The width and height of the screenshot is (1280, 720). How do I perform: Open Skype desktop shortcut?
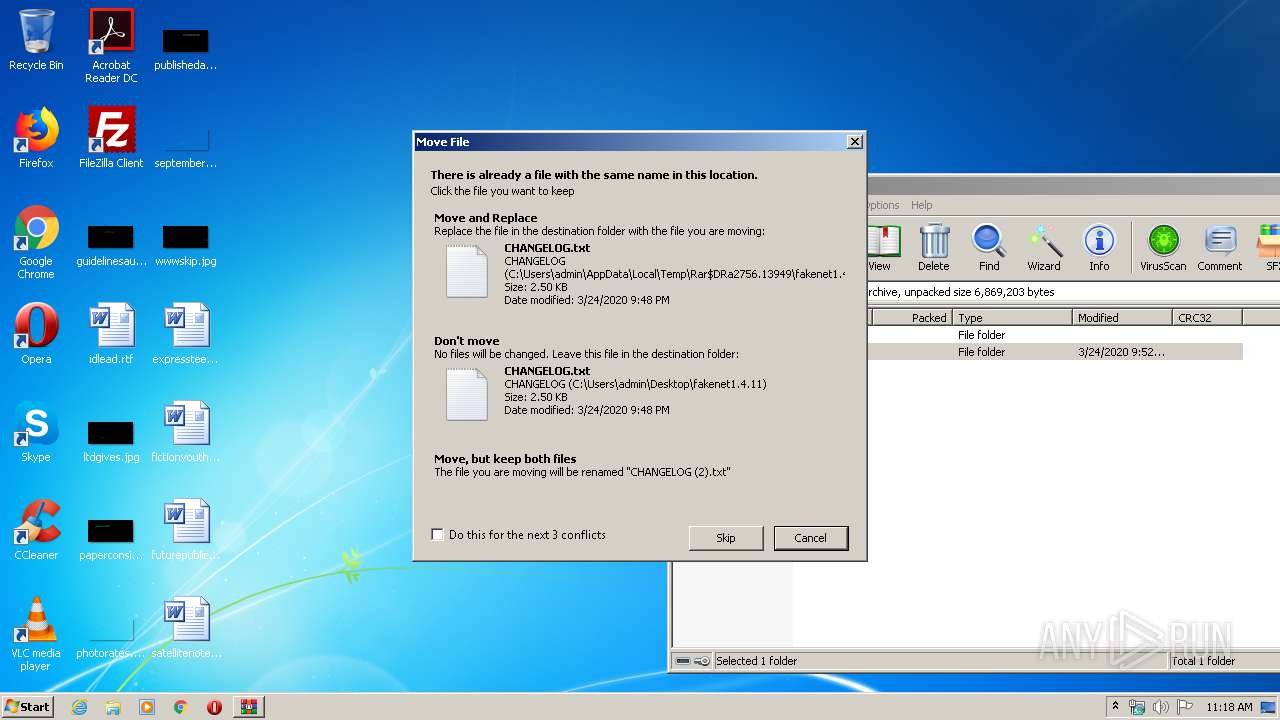tap(36, 432)
